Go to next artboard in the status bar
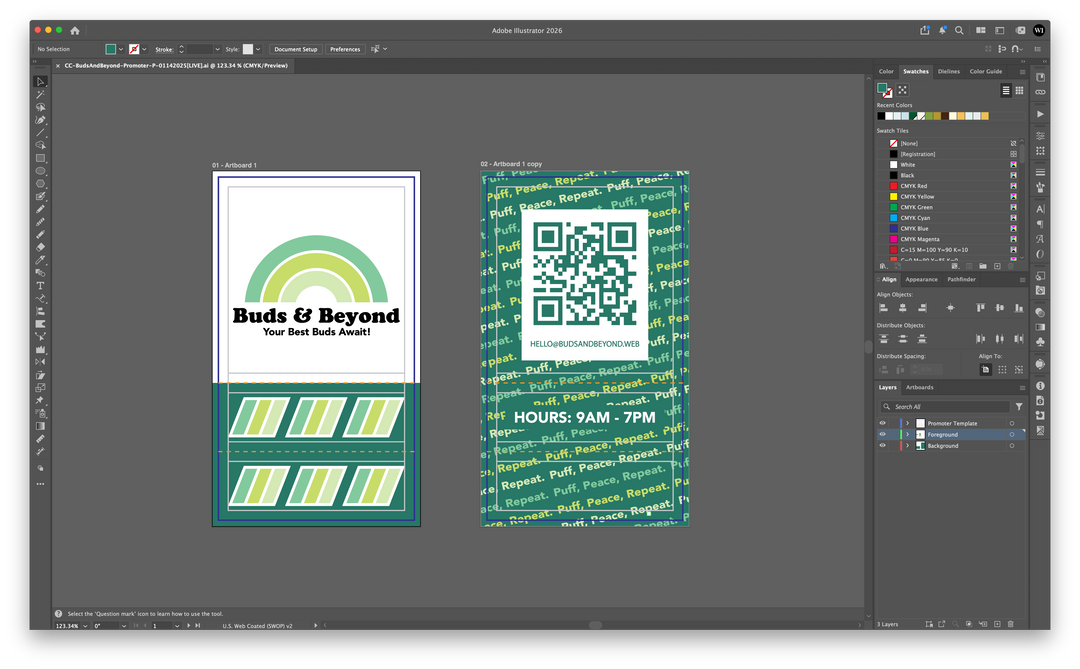The width and height of the screenshot is (1080, 669). (188, 626)
